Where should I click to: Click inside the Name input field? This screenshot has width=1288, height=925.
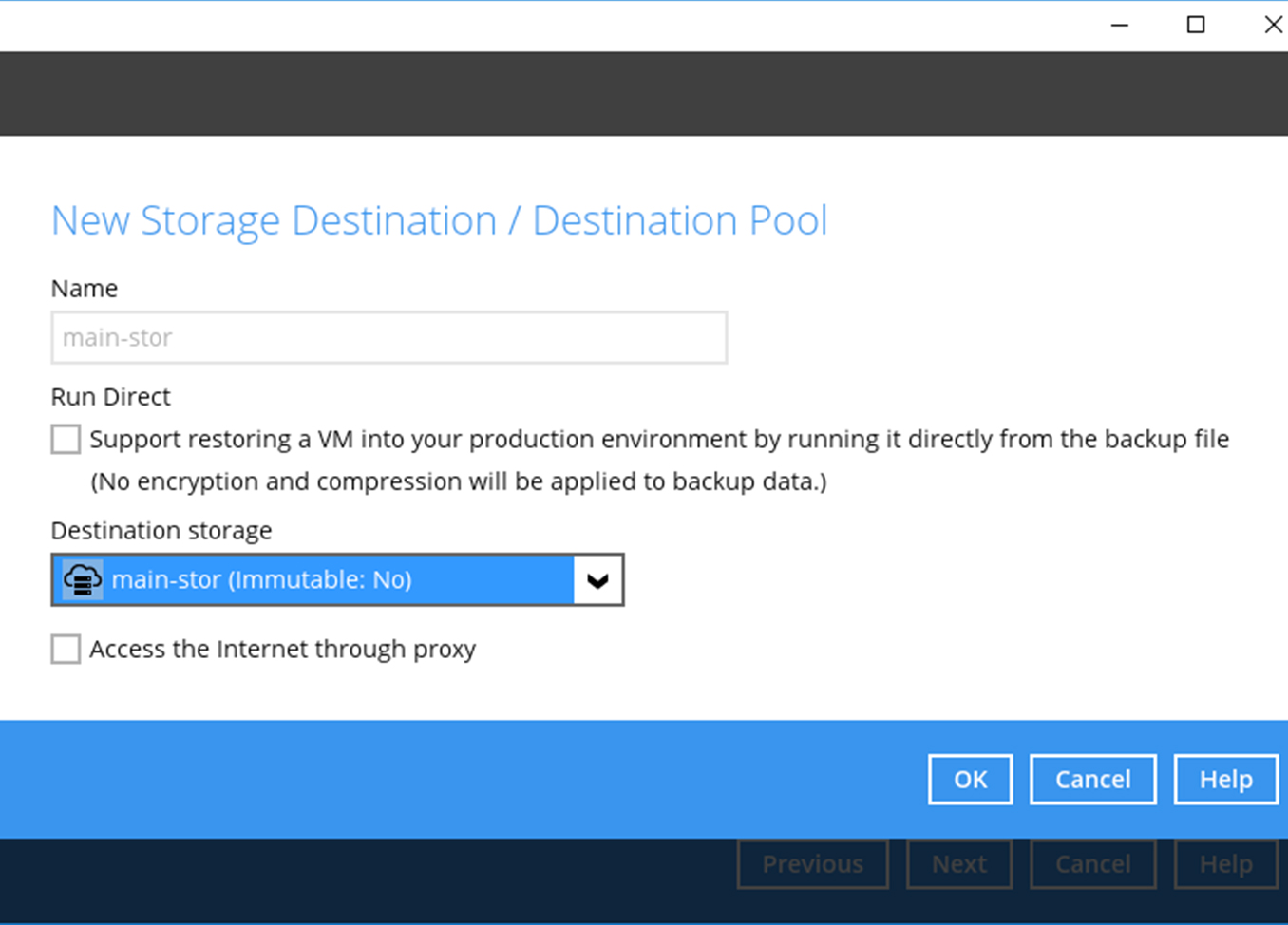click(389, 337)
